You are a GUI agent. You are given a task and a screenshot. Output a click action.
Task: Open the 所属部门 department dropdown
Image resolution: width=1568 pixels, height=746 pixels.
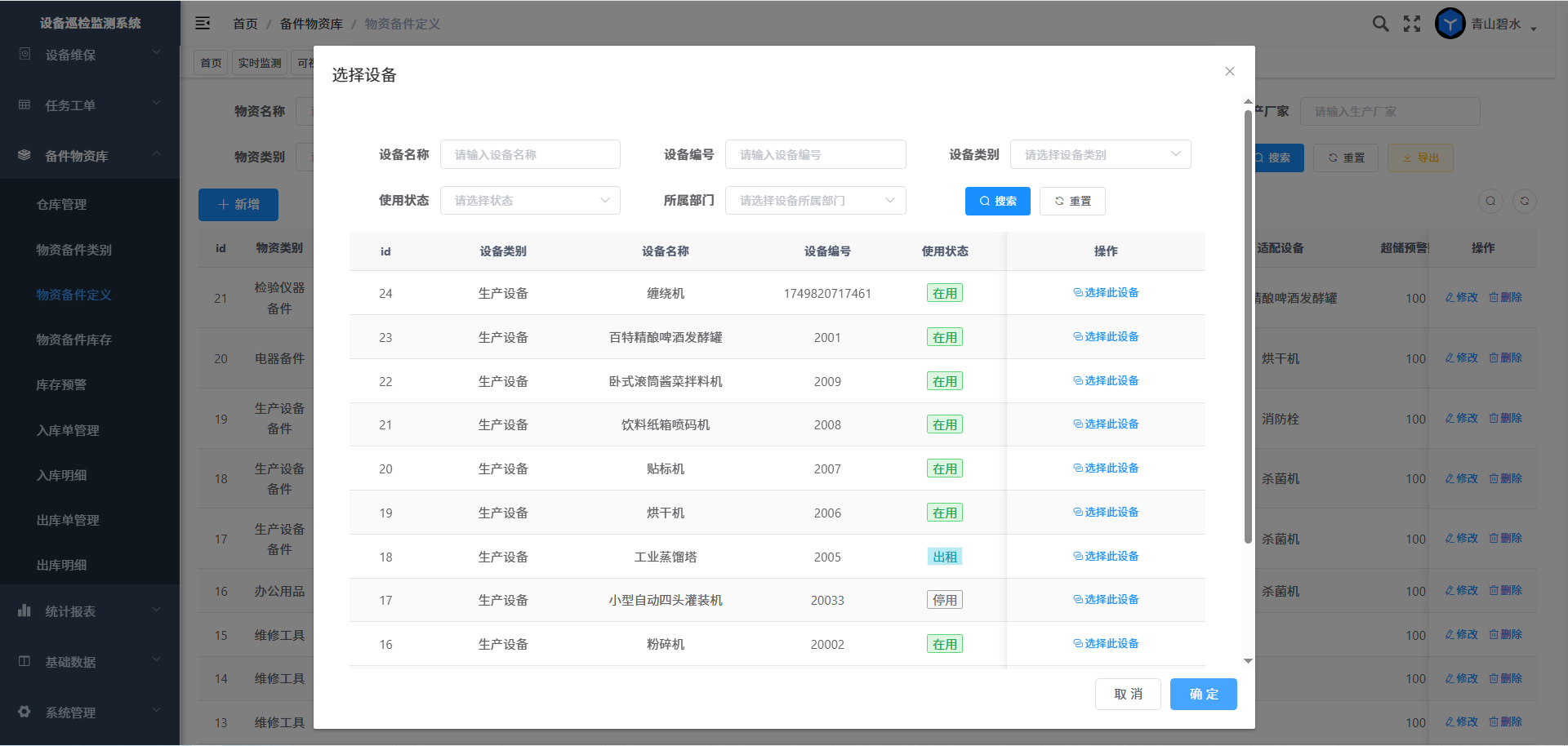click(x=815, y=201)
